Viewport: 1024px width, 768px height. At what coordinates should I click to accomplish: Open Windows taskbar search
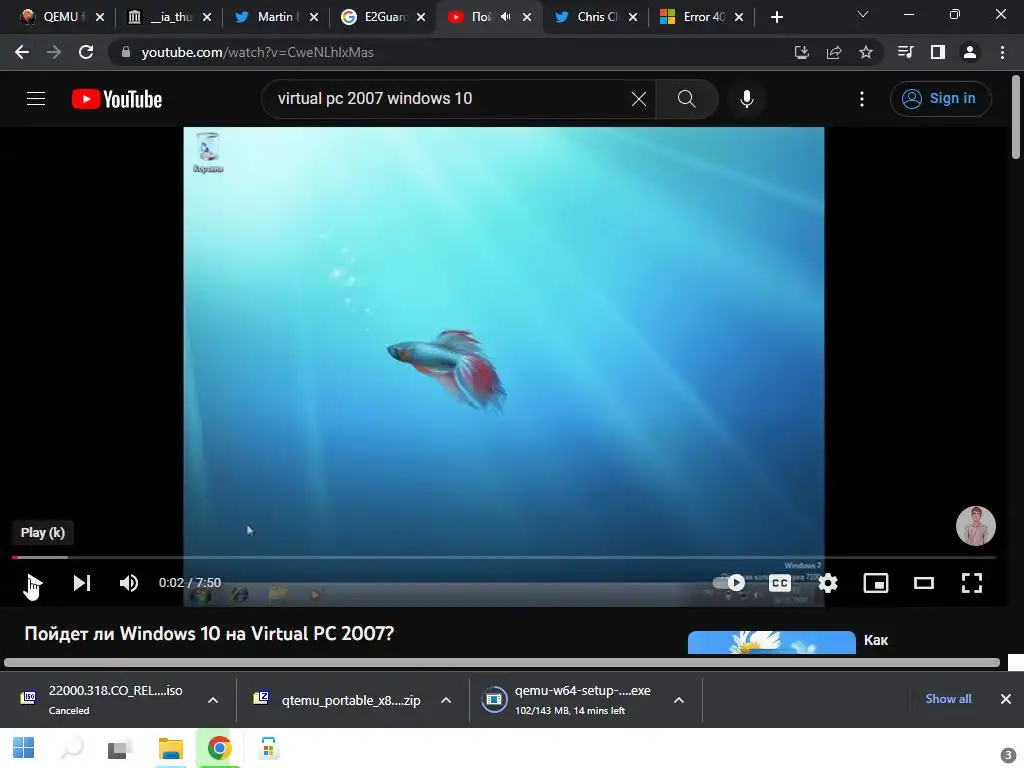coord(72,748)
